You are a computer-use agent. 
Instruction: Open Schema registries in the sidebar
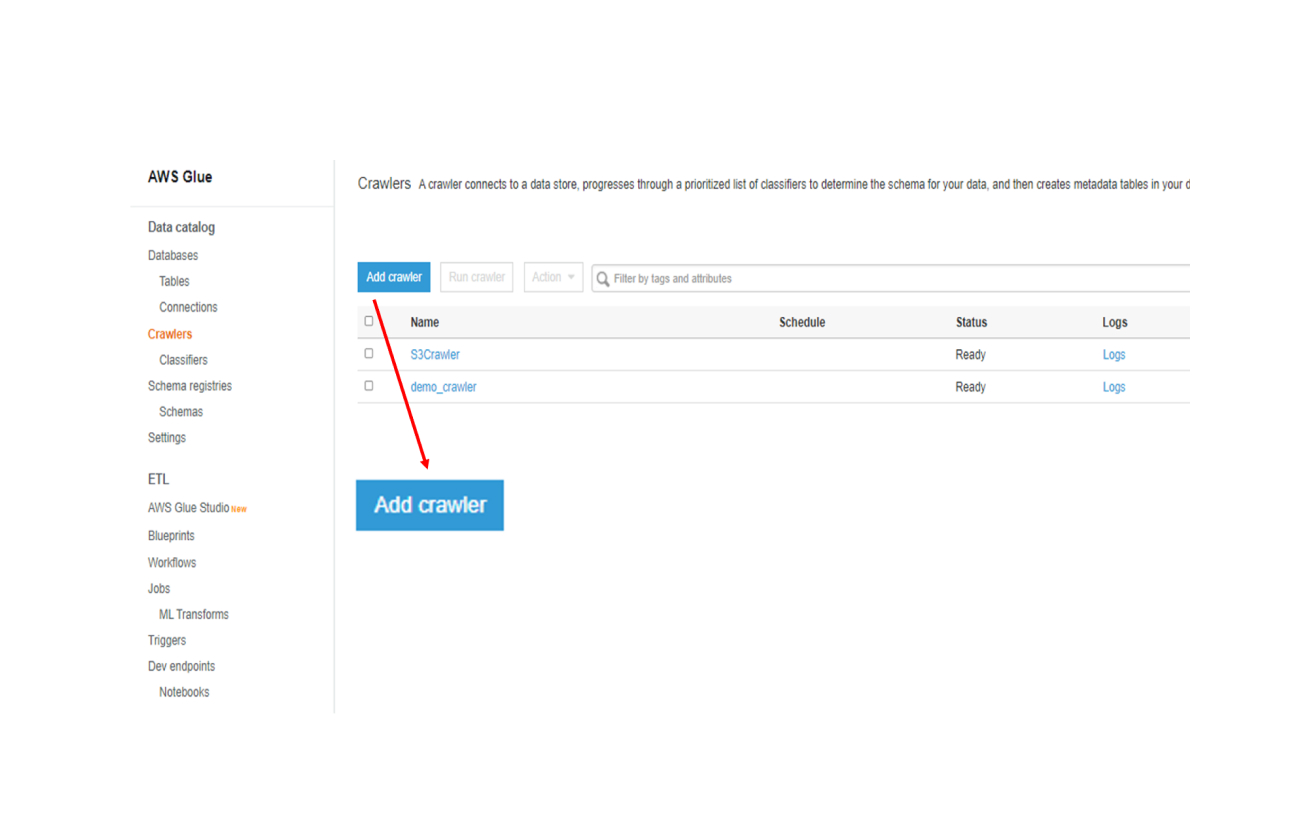pyautogui.click(x=190, y=386)
